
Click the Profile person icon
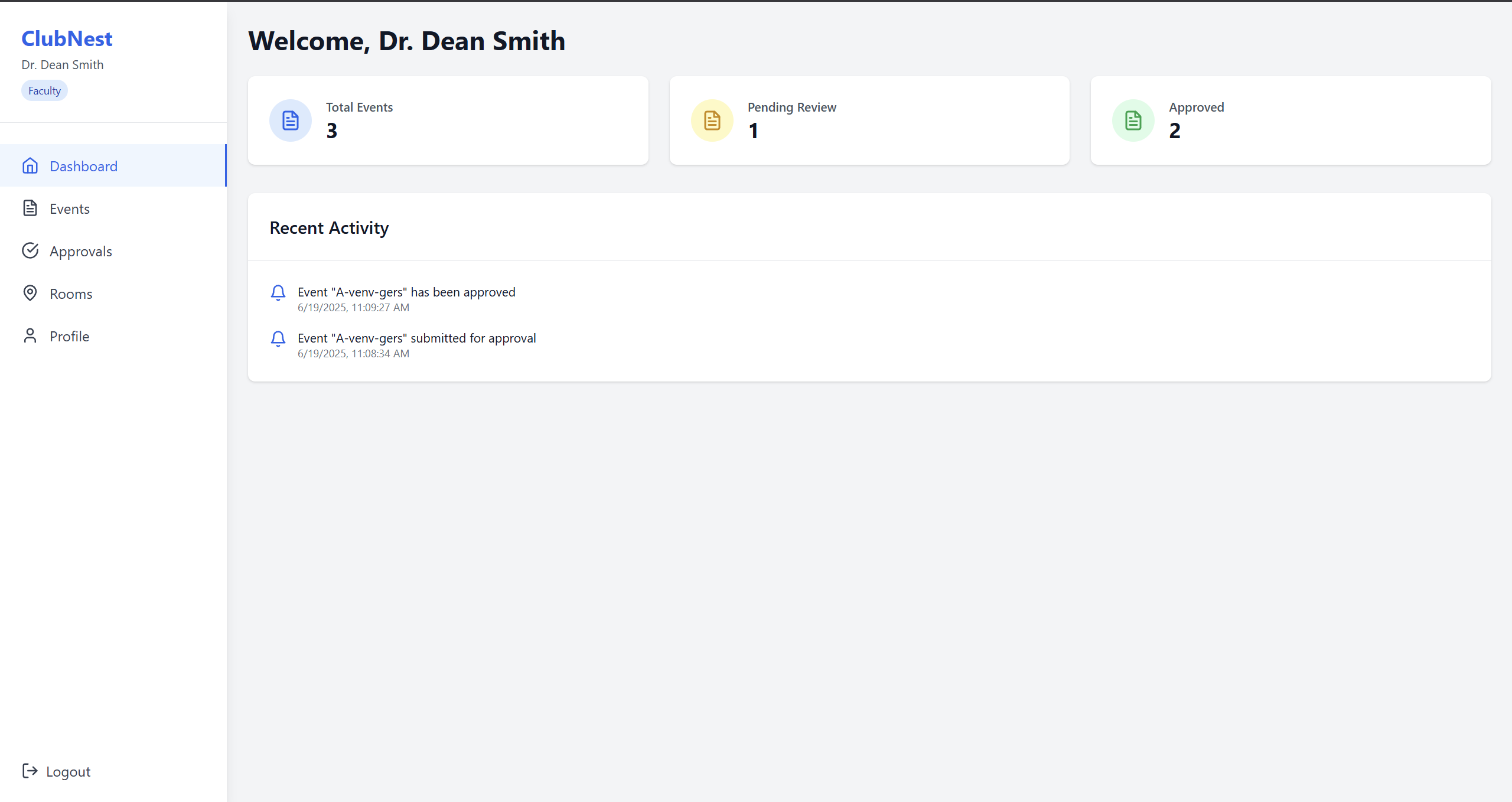point(30,336)
